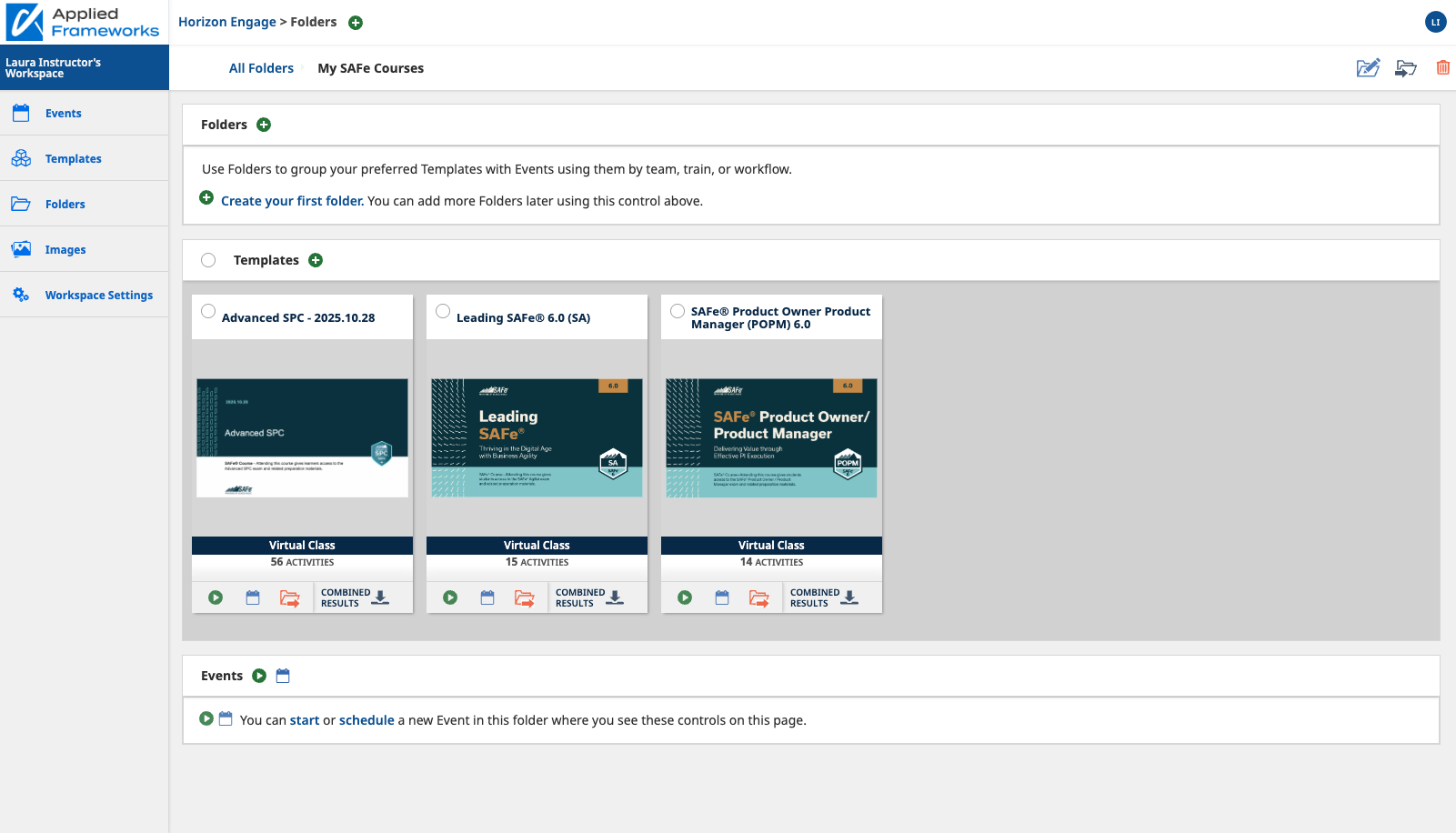Open the SAFe Product Owner/Product Manager thumbnail
This screenshot has width=1456, height=833.
click(771, 437)
